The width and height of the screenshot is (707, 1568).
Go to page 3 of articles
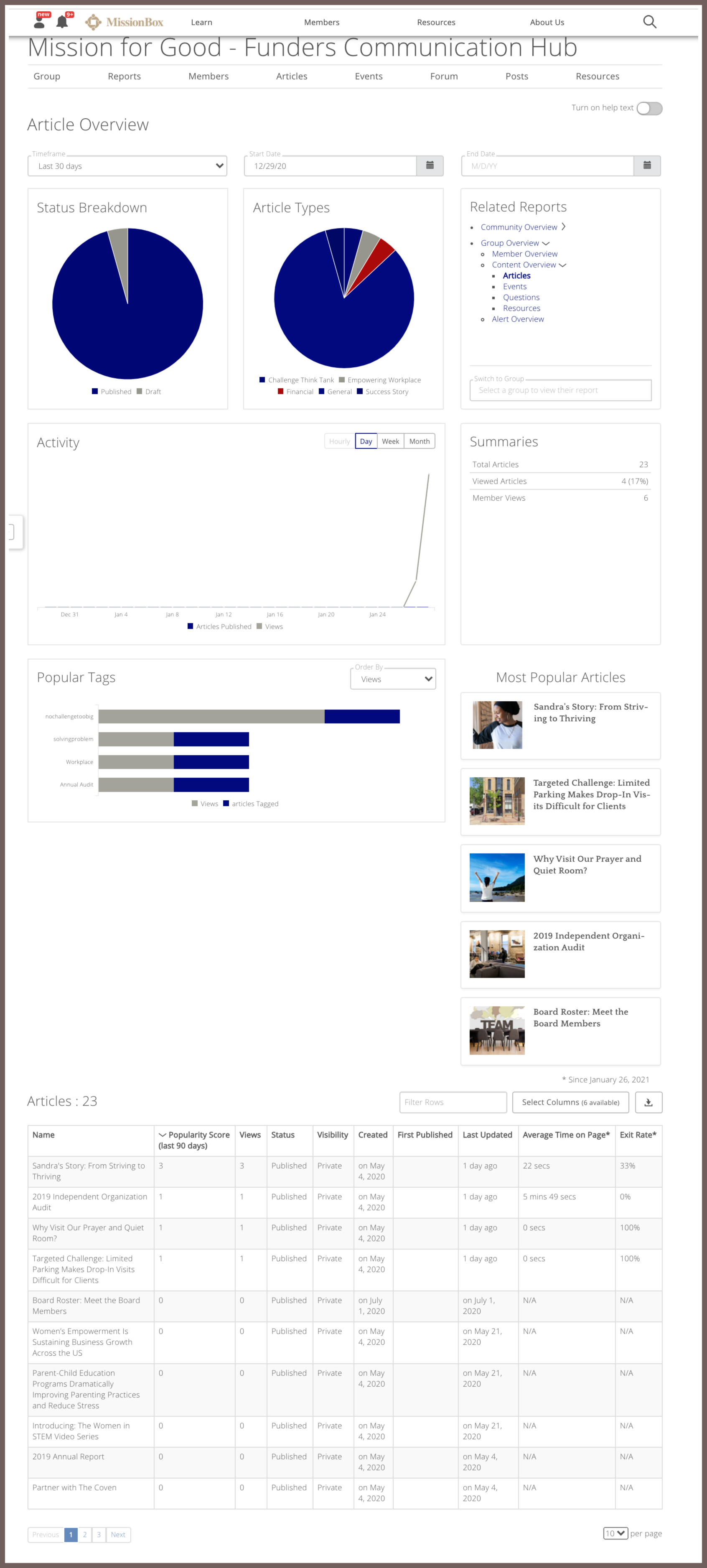click(x=99, y=1534)
